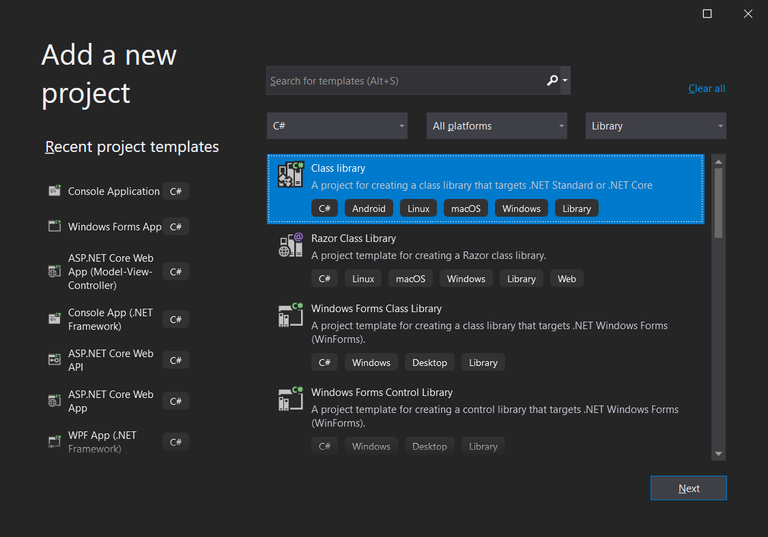The width and height of the screenshot is (768, 537).
Task: Click the Windows Forms Control Library icon
Action: pyautogui.click(x=290, y=400)
